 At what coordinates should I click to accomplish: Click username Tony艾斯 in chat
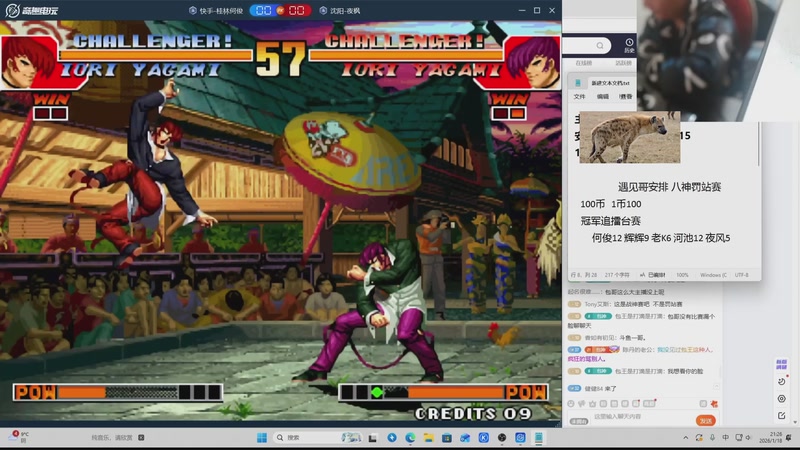[597, 304]
